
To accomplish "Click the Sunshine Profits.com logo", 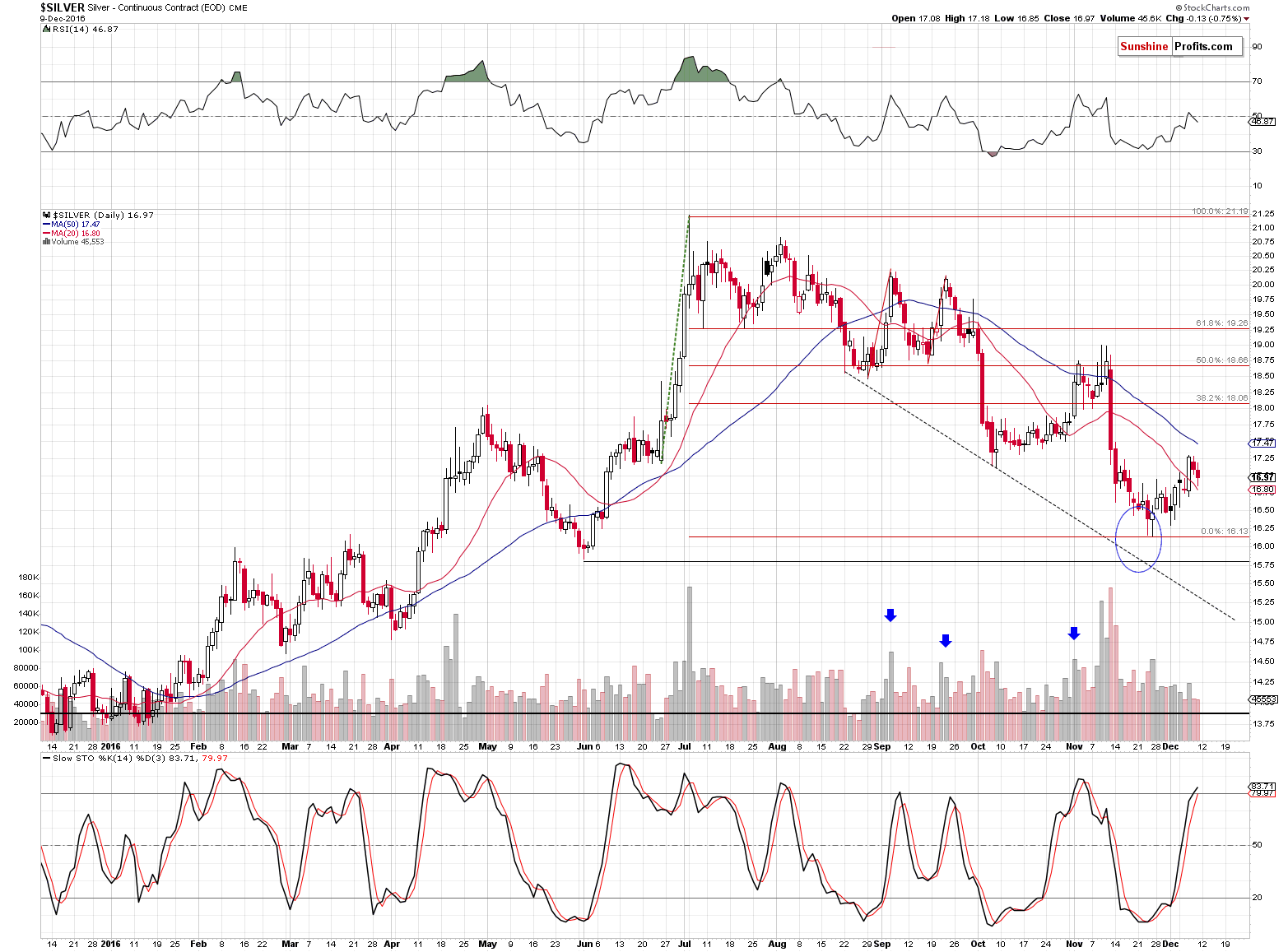I will coord(1179,46).
